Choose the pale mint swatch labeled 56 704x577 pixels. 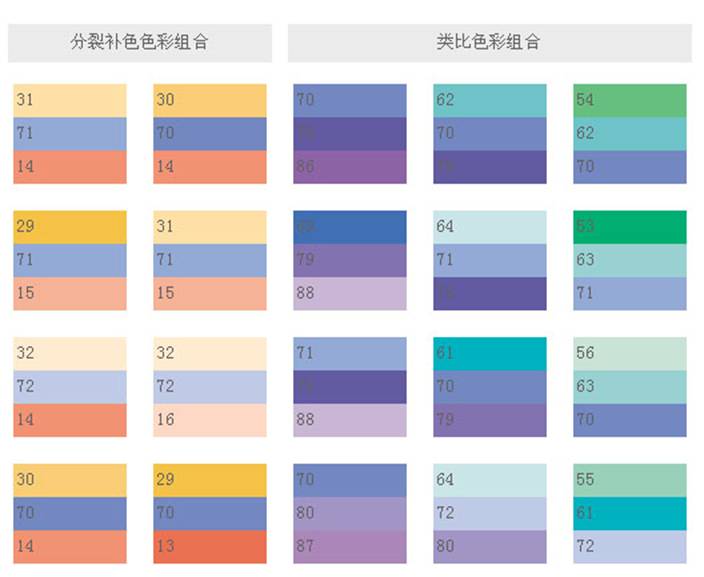(630, 353)
